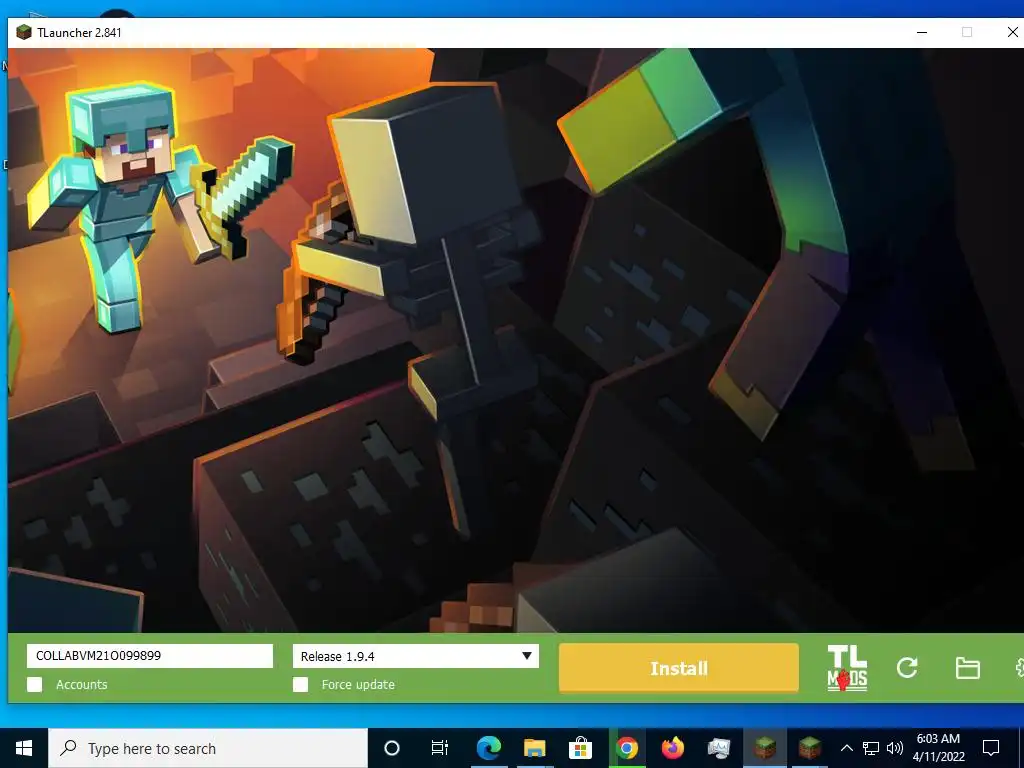
Task: Tick the Force update checkbox
Action: tap(300, 684)
